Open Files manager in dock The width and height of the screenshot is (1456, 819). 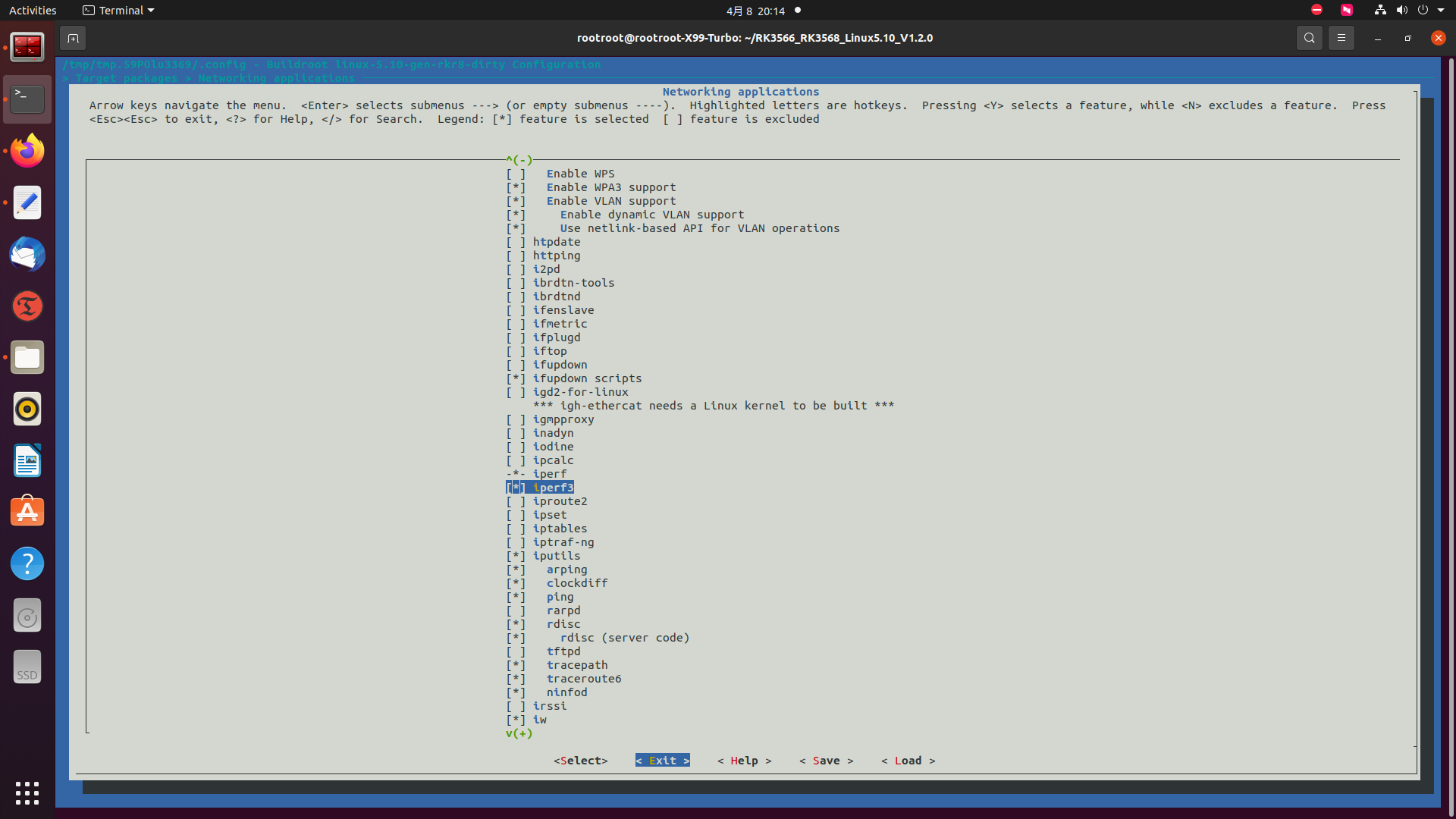tap(27, 357)
